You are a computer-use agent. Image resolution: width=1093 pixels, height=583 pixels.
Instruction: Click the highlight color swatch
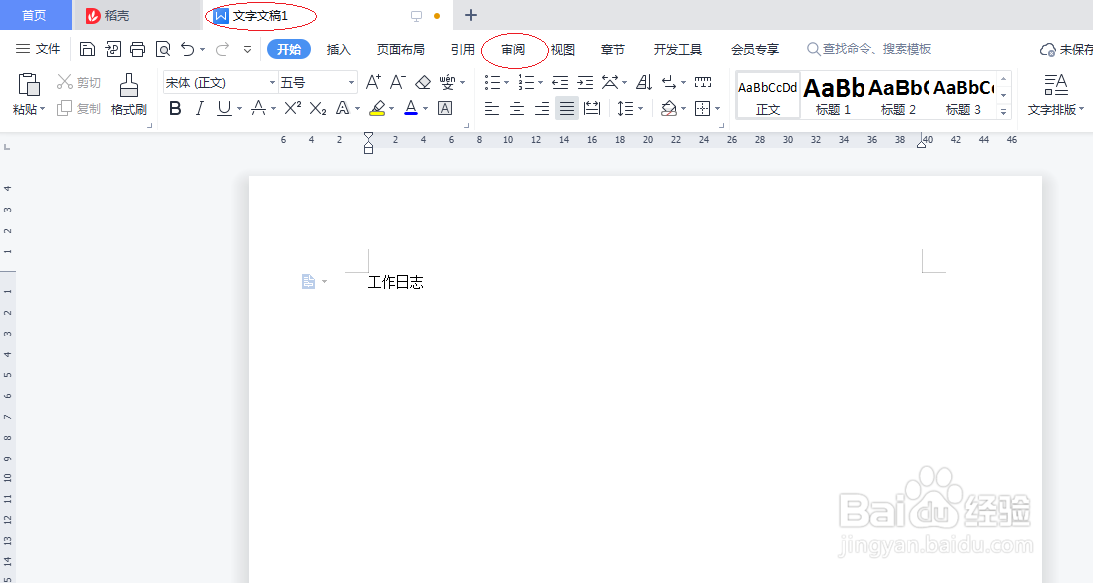[377, 108]
